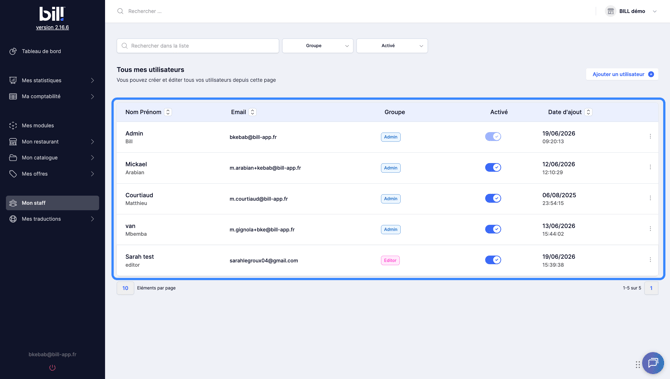Toggle activation for Admin Bill
670x379 pixels.
click(493, 137)
